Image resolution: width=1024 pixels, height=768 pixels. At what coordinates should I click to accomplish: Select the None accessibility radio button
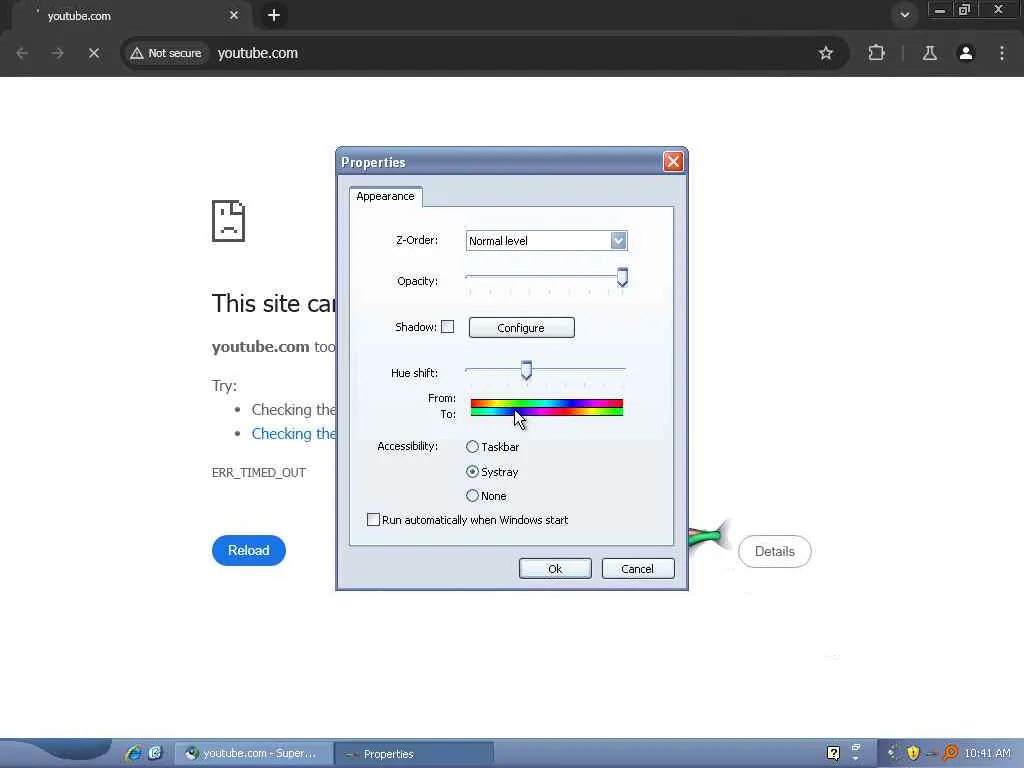click(x=472, y=496)
